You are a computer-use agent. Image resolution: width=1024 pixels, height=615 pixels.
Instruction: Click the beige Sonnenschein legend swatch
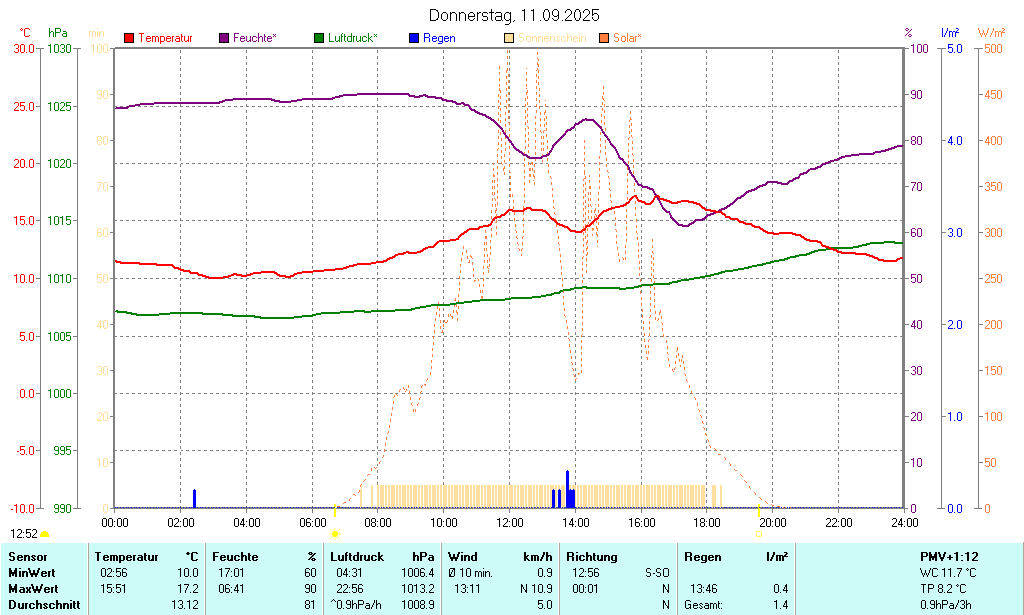point(509,38)
